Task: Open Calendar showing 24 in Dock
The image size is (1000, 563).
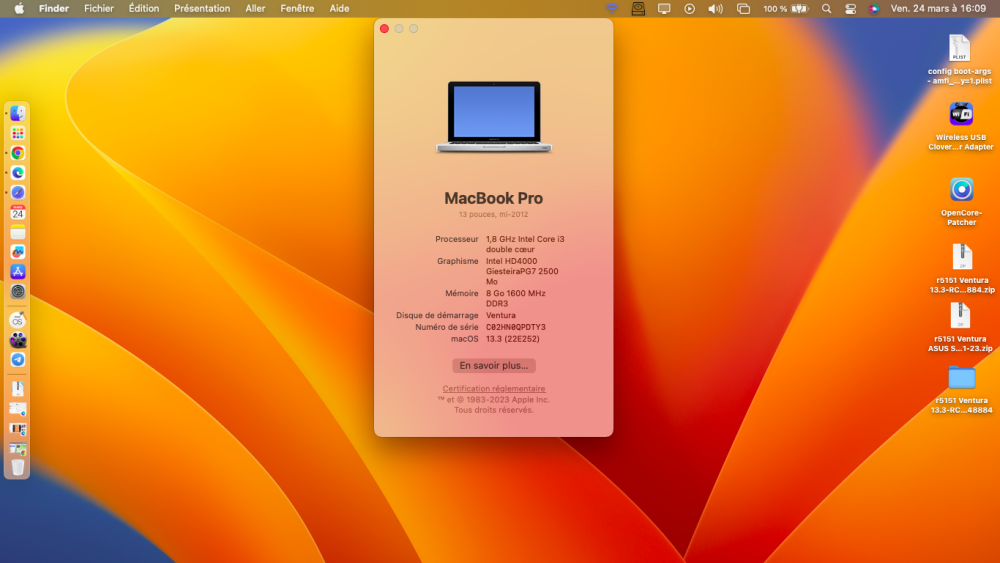Action: click(18, 212)
